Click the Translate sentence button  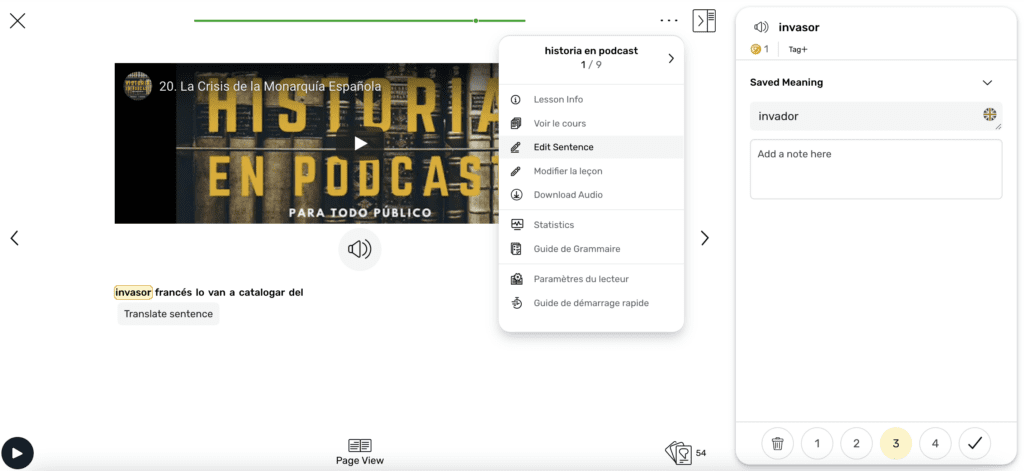click(x=168, y=314)
